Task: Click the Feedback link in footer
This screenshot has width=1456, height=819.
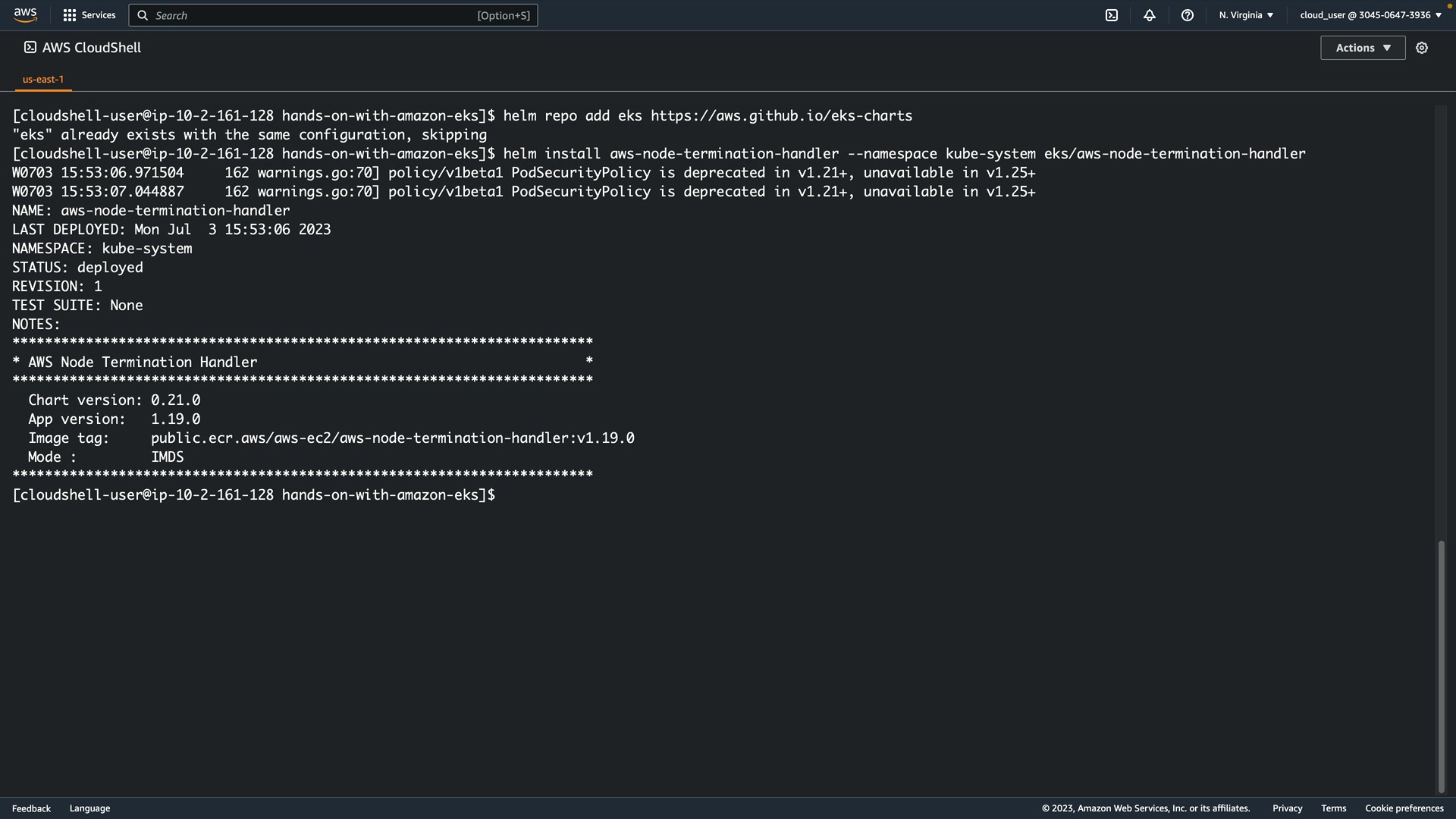Action: (x=31, y=808)
